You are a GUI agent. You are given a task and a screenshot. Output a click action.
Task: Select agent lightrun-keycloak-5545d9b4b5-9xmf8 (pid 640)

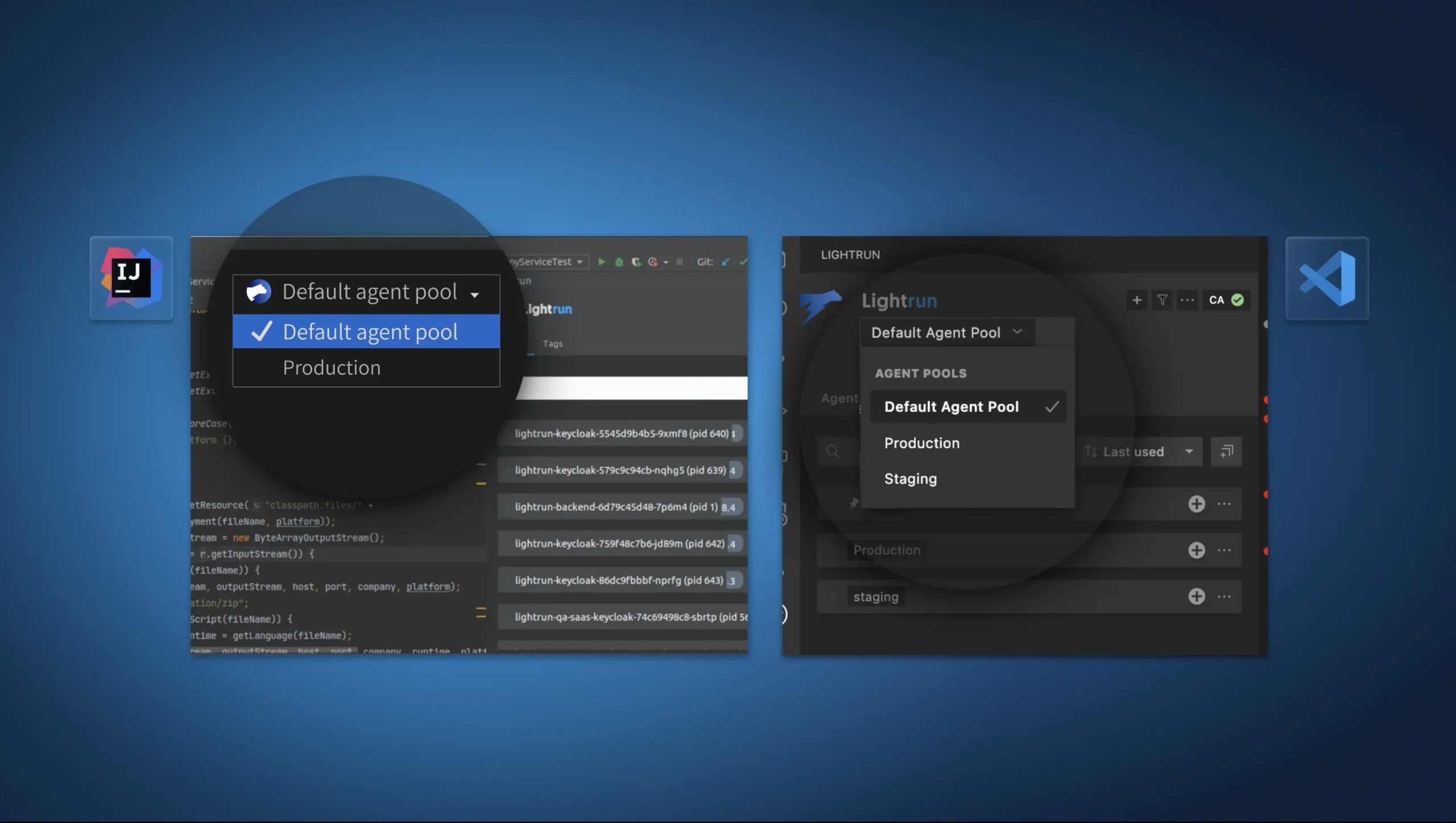[x=622, y=433]
